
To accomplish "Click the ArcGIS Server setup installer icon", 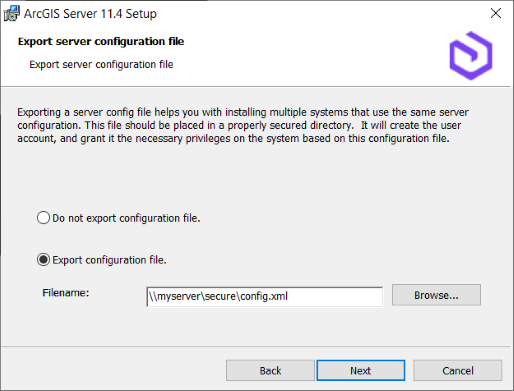I will [11, 14].
